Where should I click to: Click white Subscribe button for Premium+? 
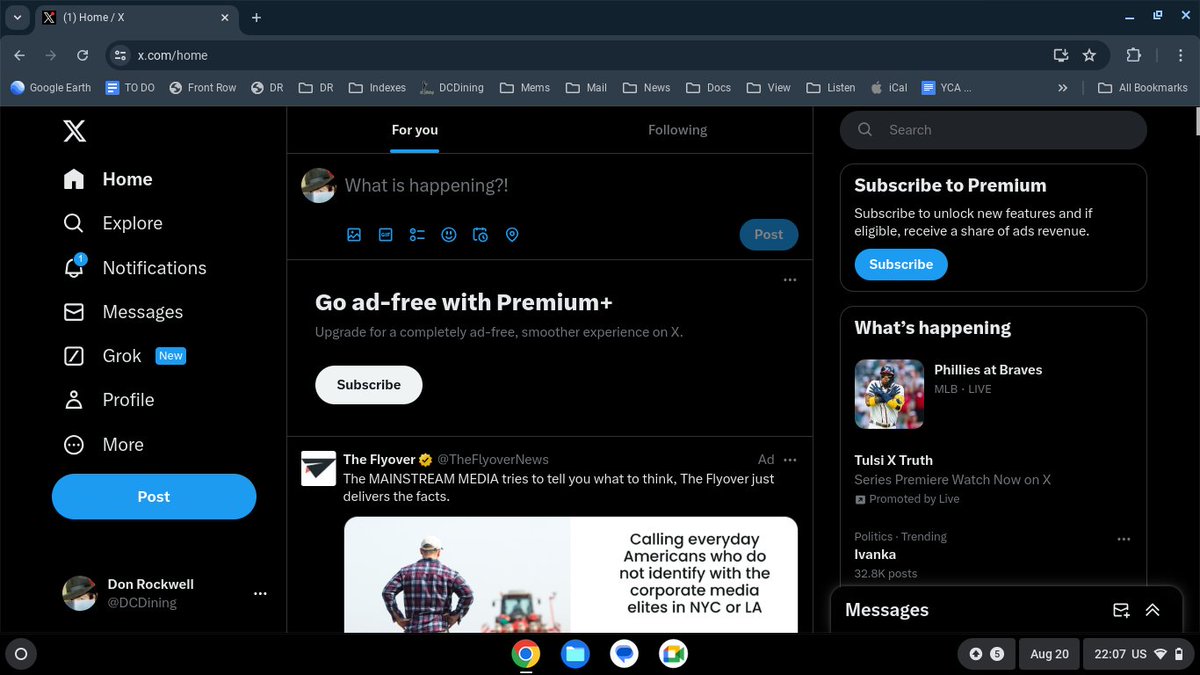(x=369, y=385)
